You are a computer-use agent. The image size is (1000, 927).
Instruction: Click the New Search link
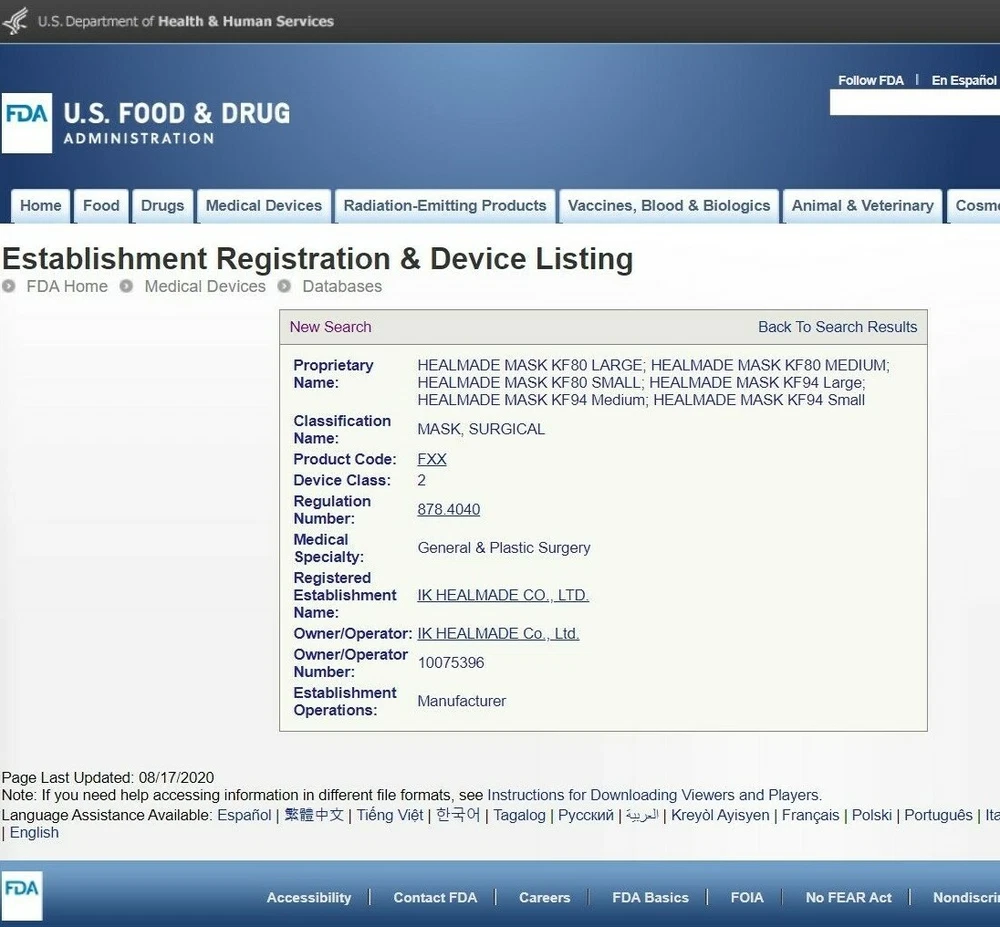tap(330, 327)
